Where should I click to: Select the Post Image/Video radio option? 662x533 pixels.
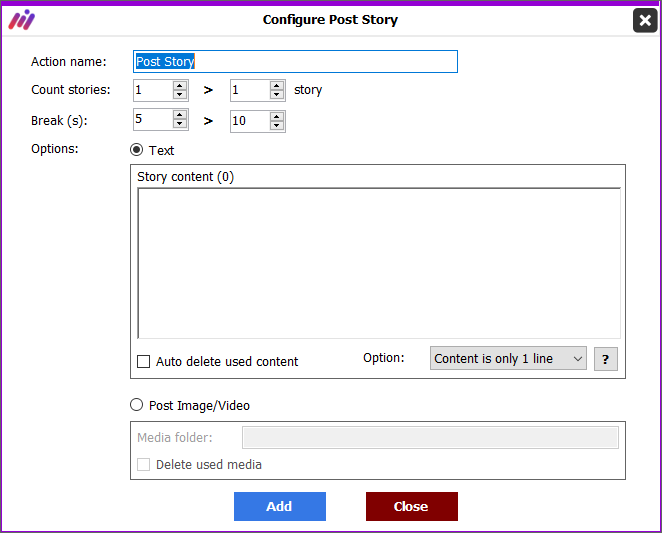136,405
